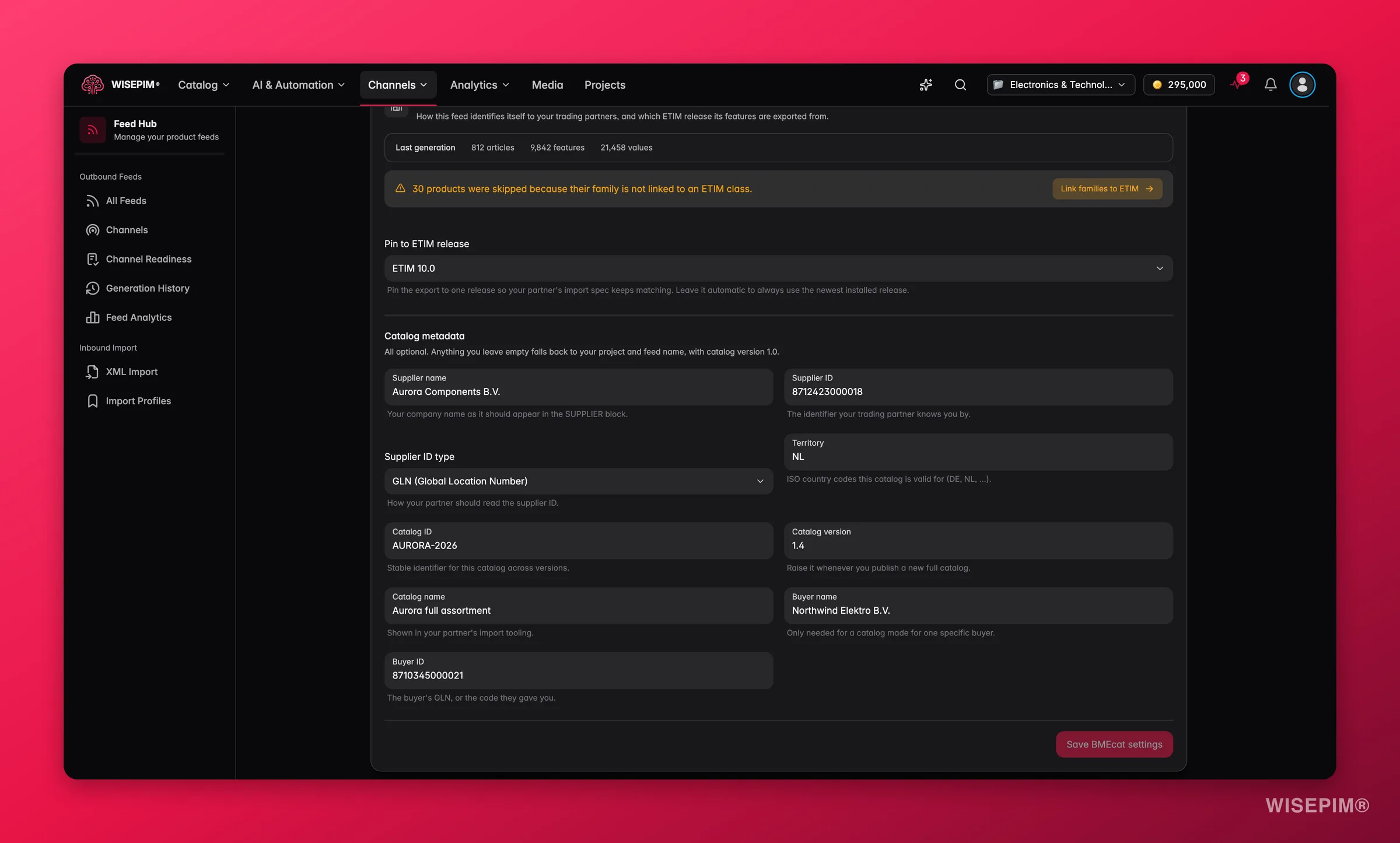Click the XML Import file icon

92,372
